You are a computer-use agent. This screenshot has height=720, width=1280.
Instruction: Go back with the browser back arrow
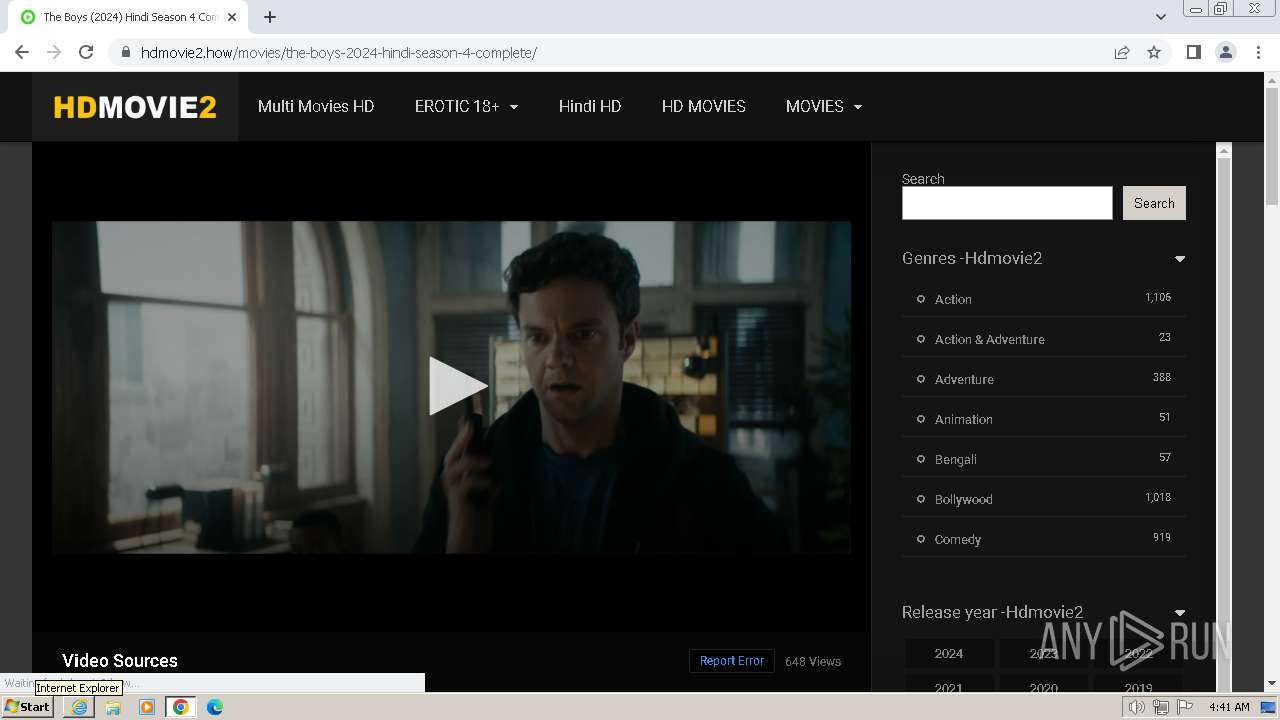22,52
